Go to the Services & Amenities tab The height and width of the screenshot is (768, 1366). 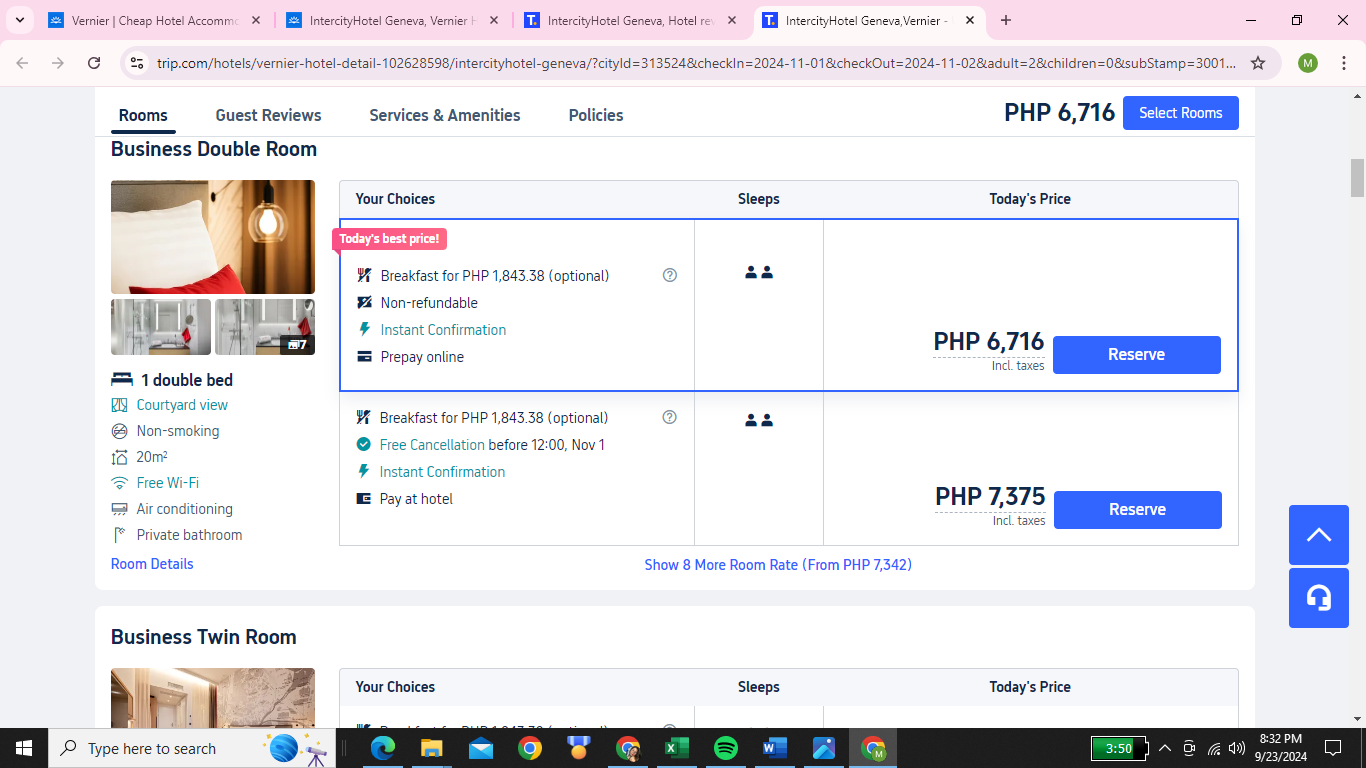[445, 115]
